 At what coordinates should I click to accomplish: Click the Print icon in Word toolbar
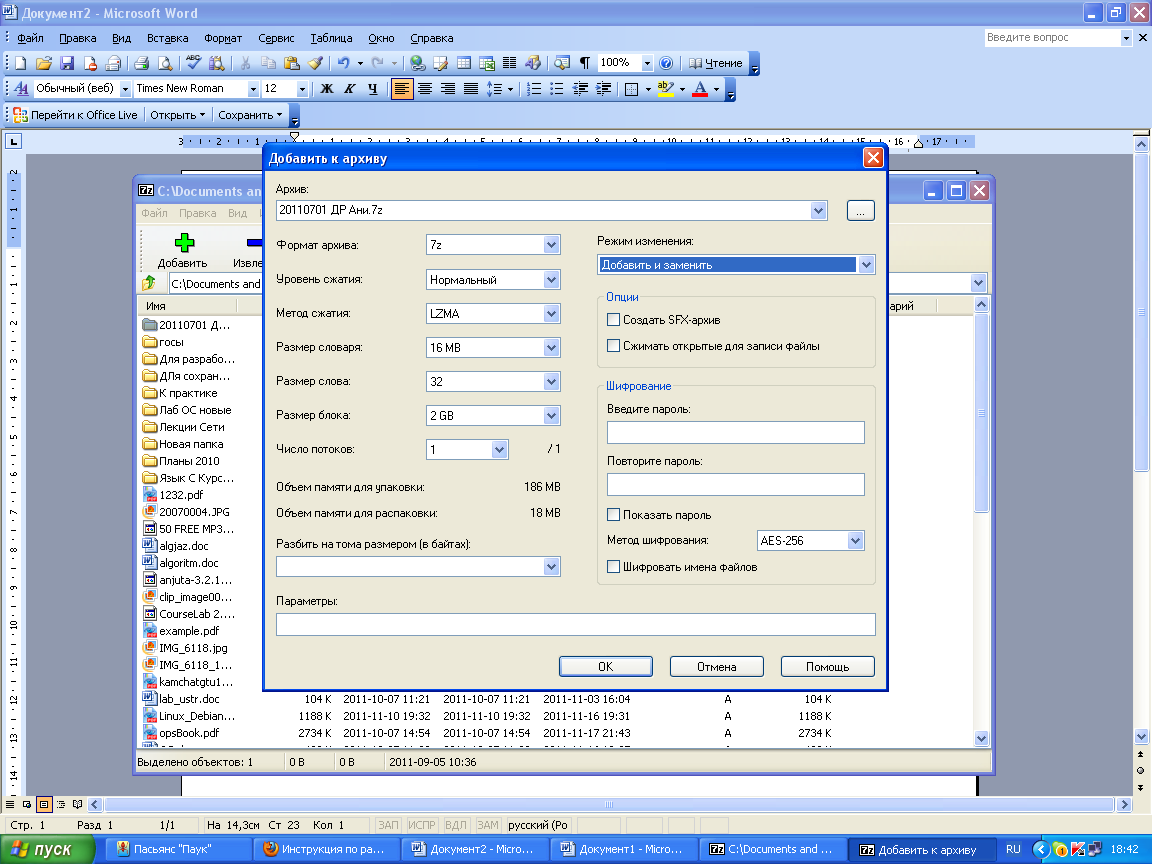click(x=142, y=63)
